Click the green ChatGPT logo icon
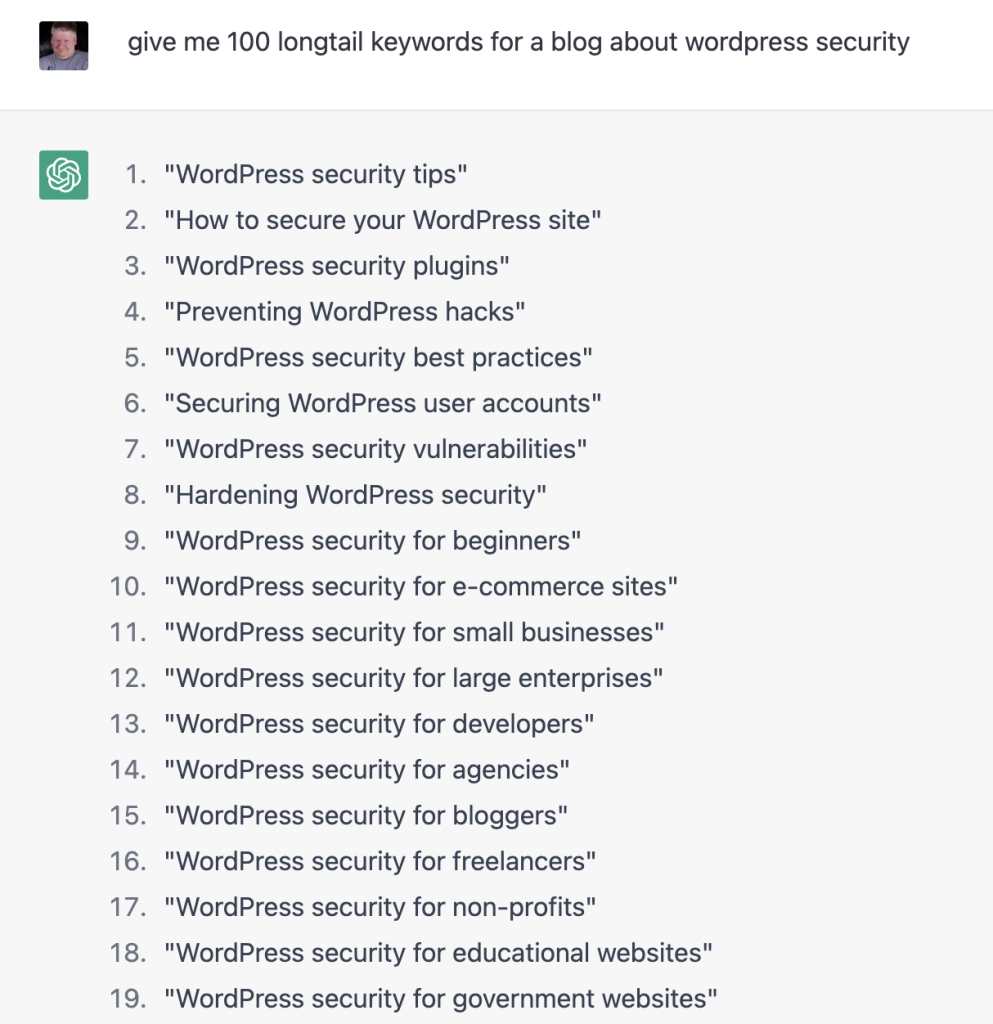This screenshot has width=993, height=1024. (x=64, y=175)
